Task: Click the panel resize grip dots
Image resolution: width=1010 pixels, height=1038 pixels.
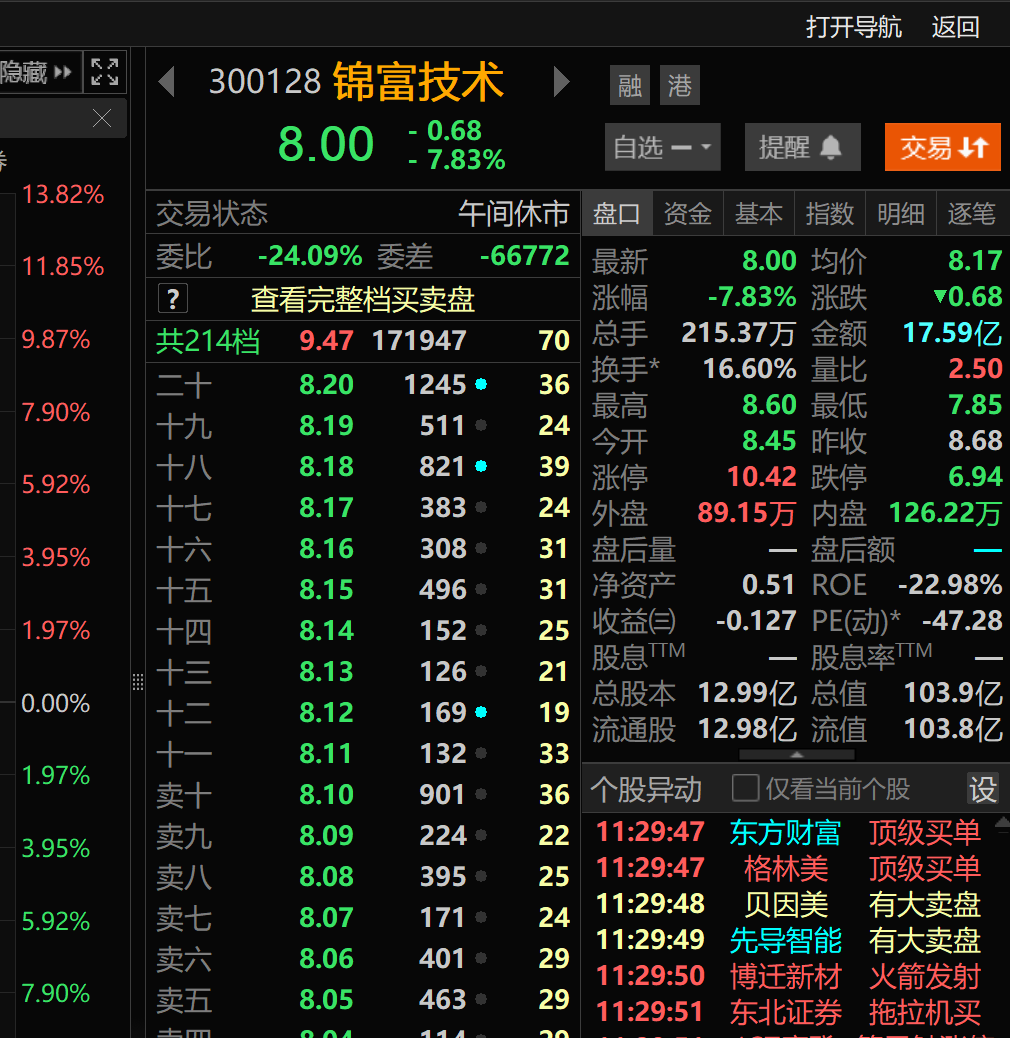Action: click(x=138, y=682)
